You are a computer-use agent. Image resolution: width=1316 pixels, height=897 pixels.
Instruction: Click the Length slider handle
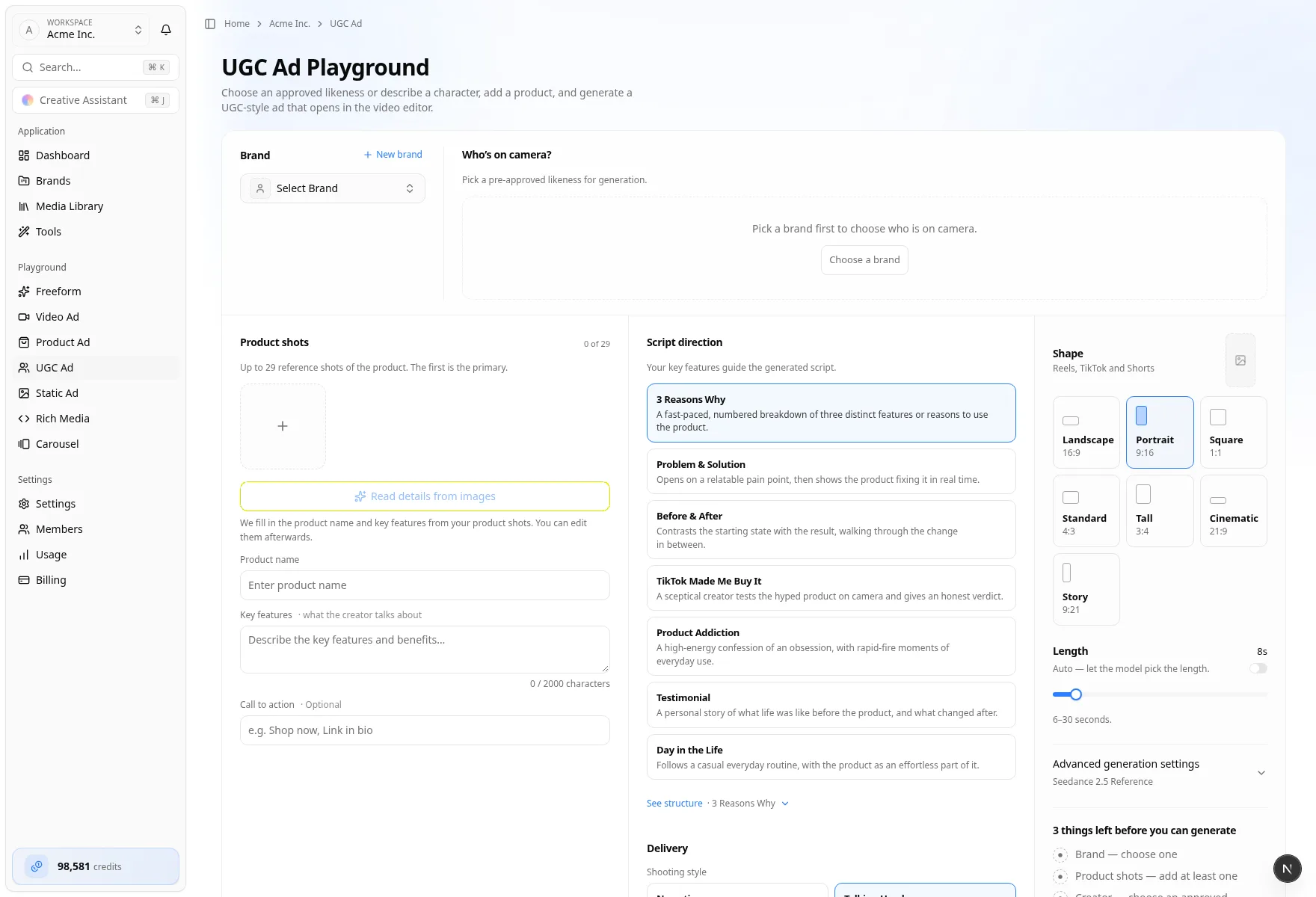pos(1076,694)
